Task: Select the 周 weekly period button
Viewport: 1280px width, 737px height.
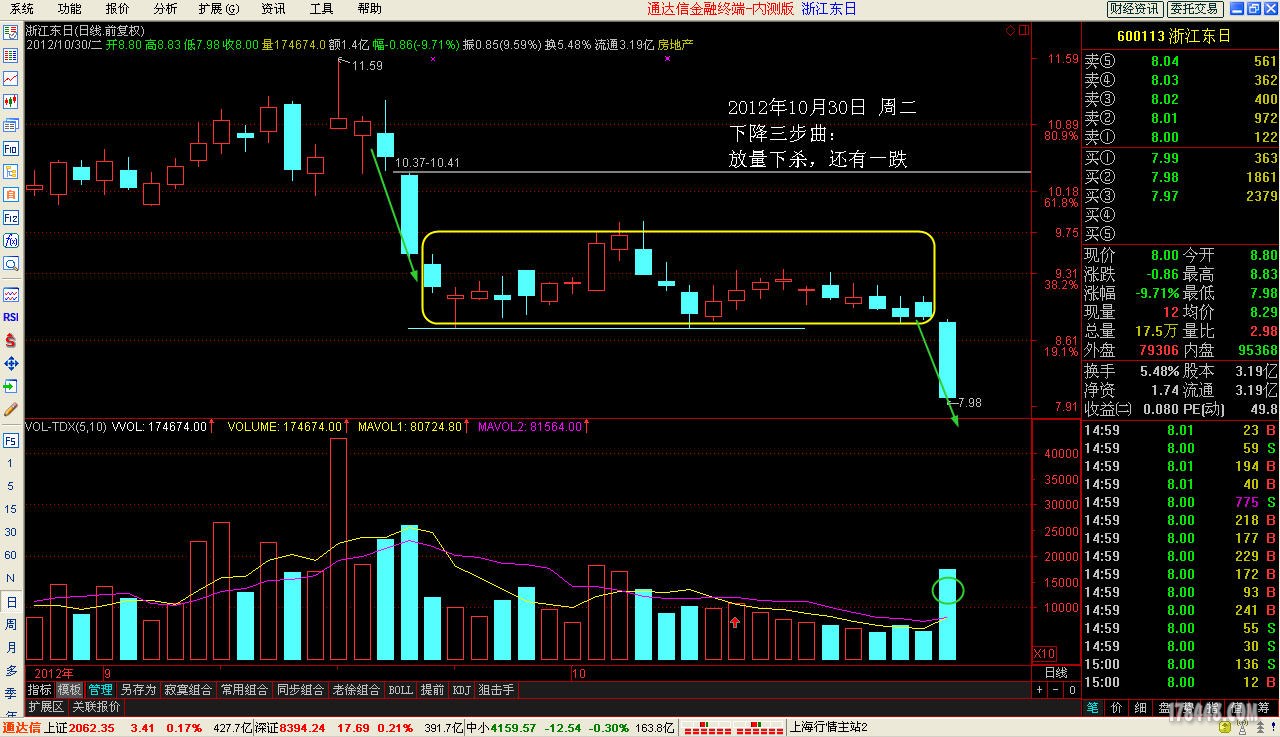Action: (11, 624)
